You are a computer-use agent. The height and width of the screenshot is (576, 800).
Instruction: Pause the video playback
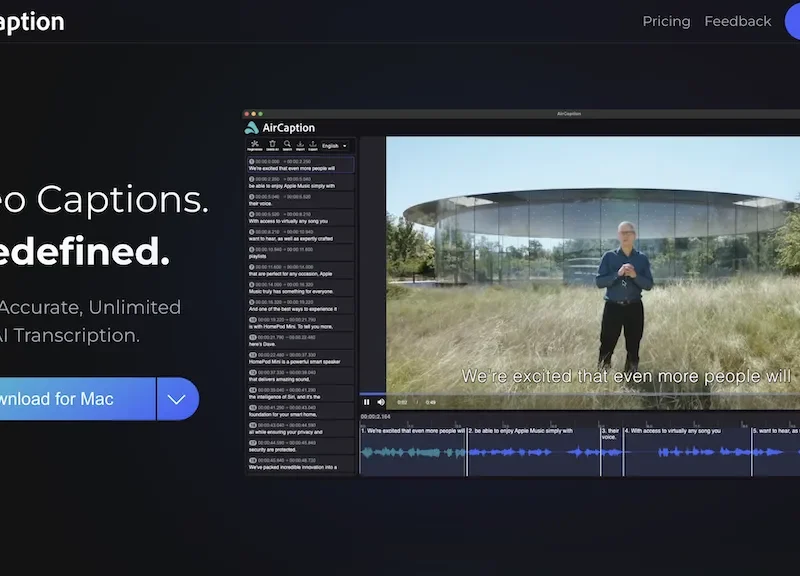[x=368, y=402]
